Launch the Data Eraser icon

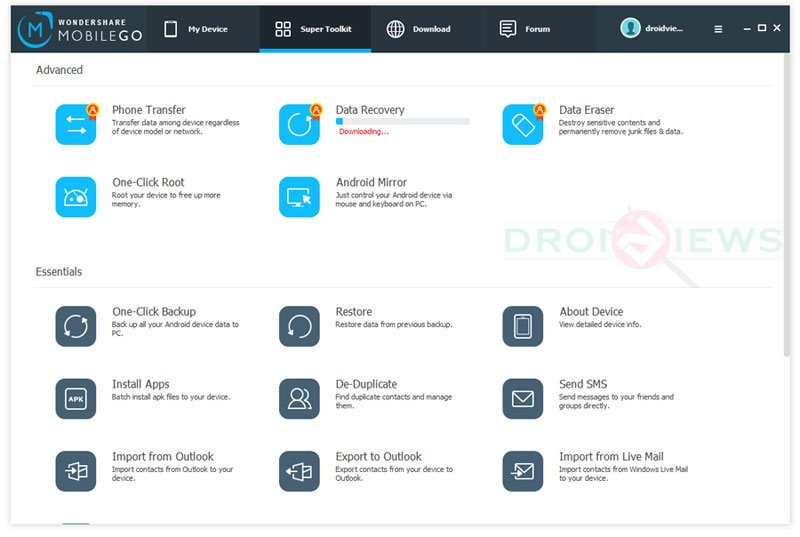tap(522, 124)
